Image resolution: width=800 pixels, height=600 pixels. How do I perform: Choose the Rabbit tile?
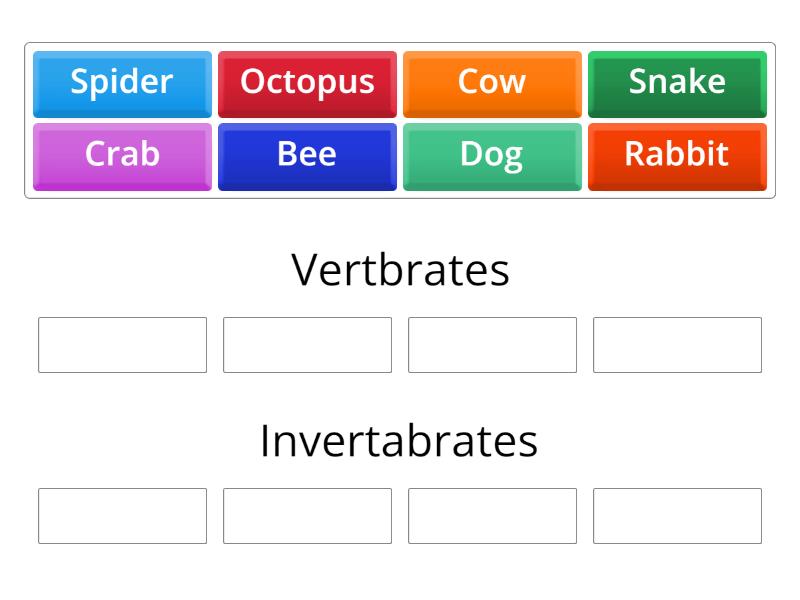[x=677, y=155]
